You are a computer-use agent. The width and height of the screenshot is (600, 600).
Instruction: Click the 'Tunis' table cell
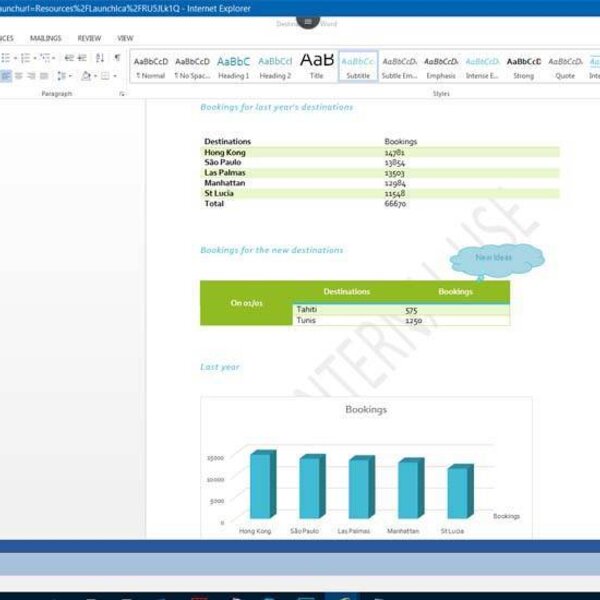pyautogui.click(x=306, y=320)
